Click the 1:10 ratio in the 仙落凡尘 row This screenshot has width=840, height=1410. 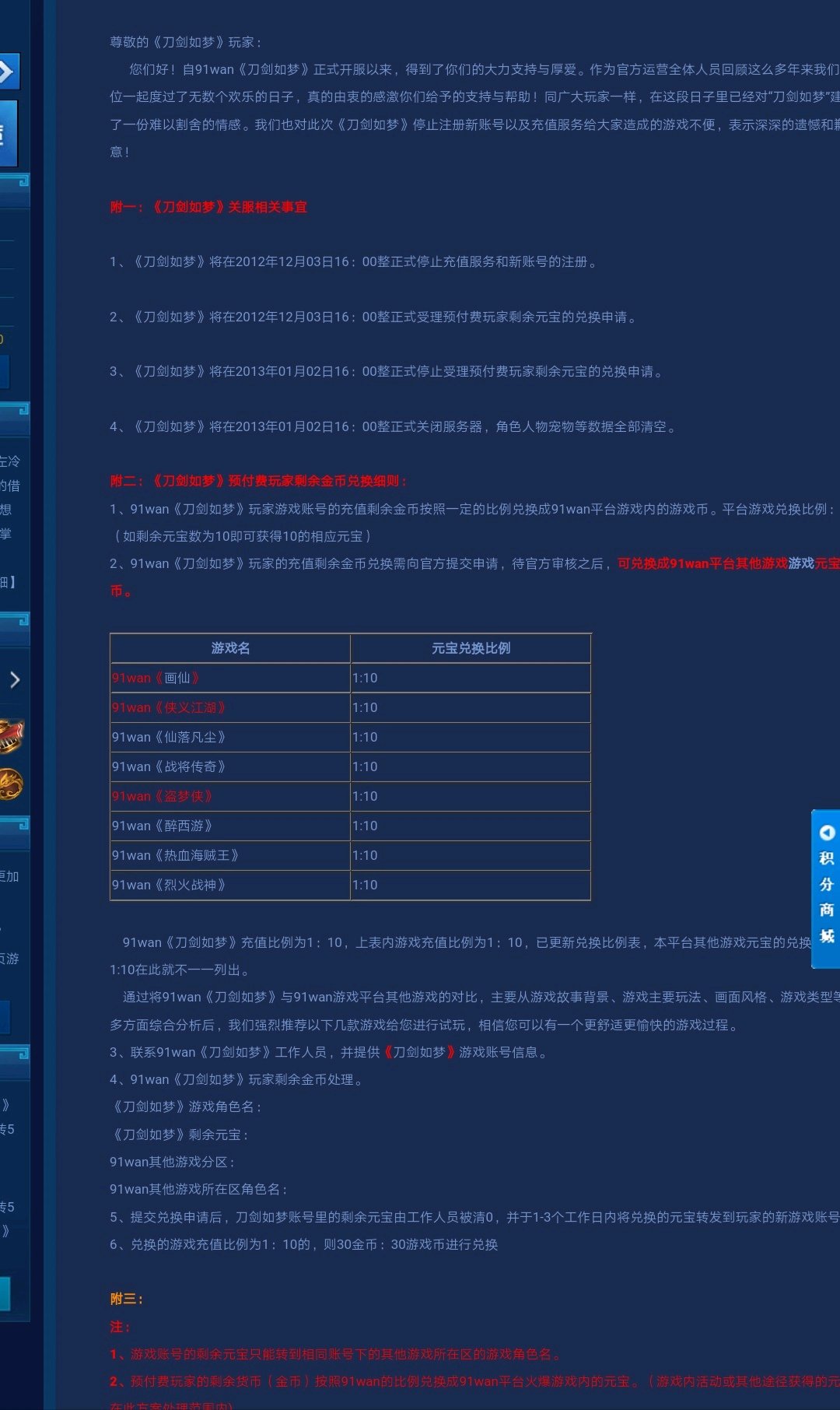[x=365, y=737]
